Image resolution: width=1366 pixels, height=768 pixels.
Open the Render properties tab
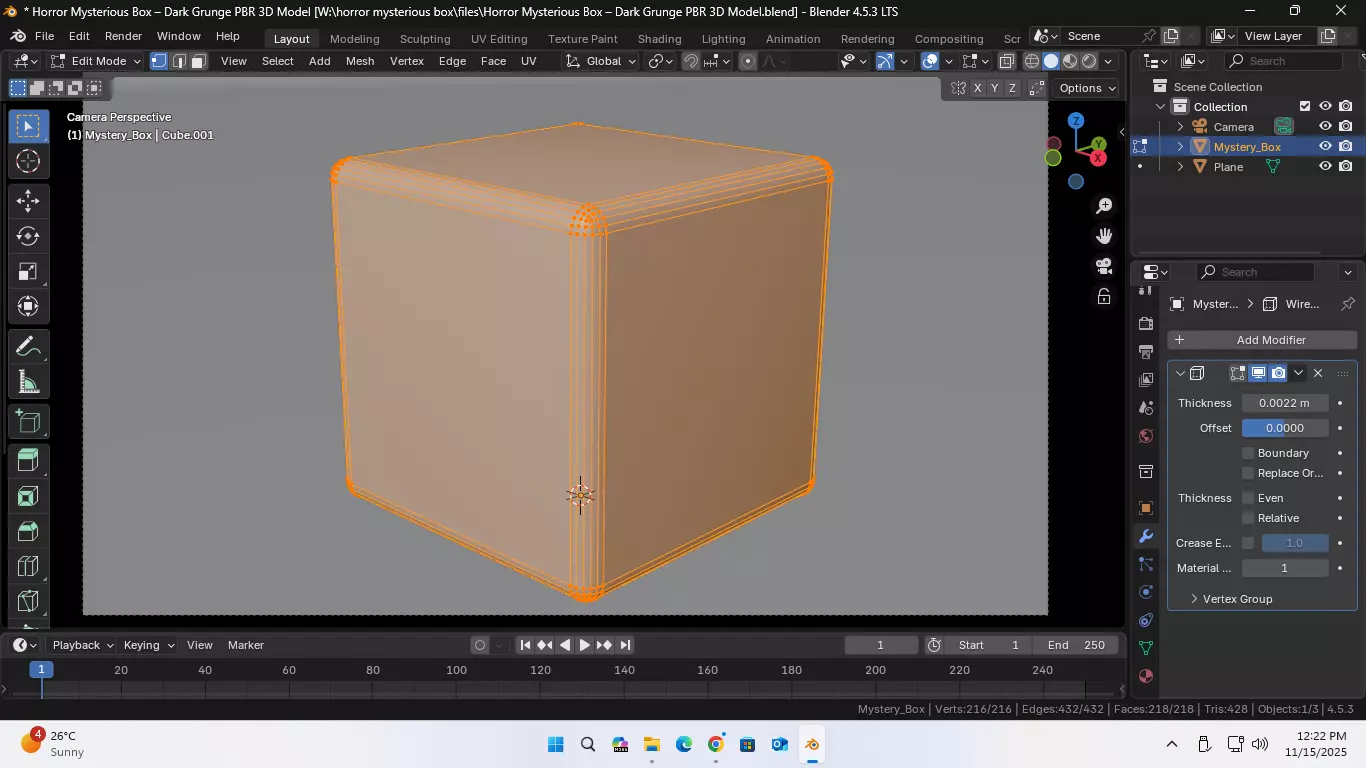1146,324
